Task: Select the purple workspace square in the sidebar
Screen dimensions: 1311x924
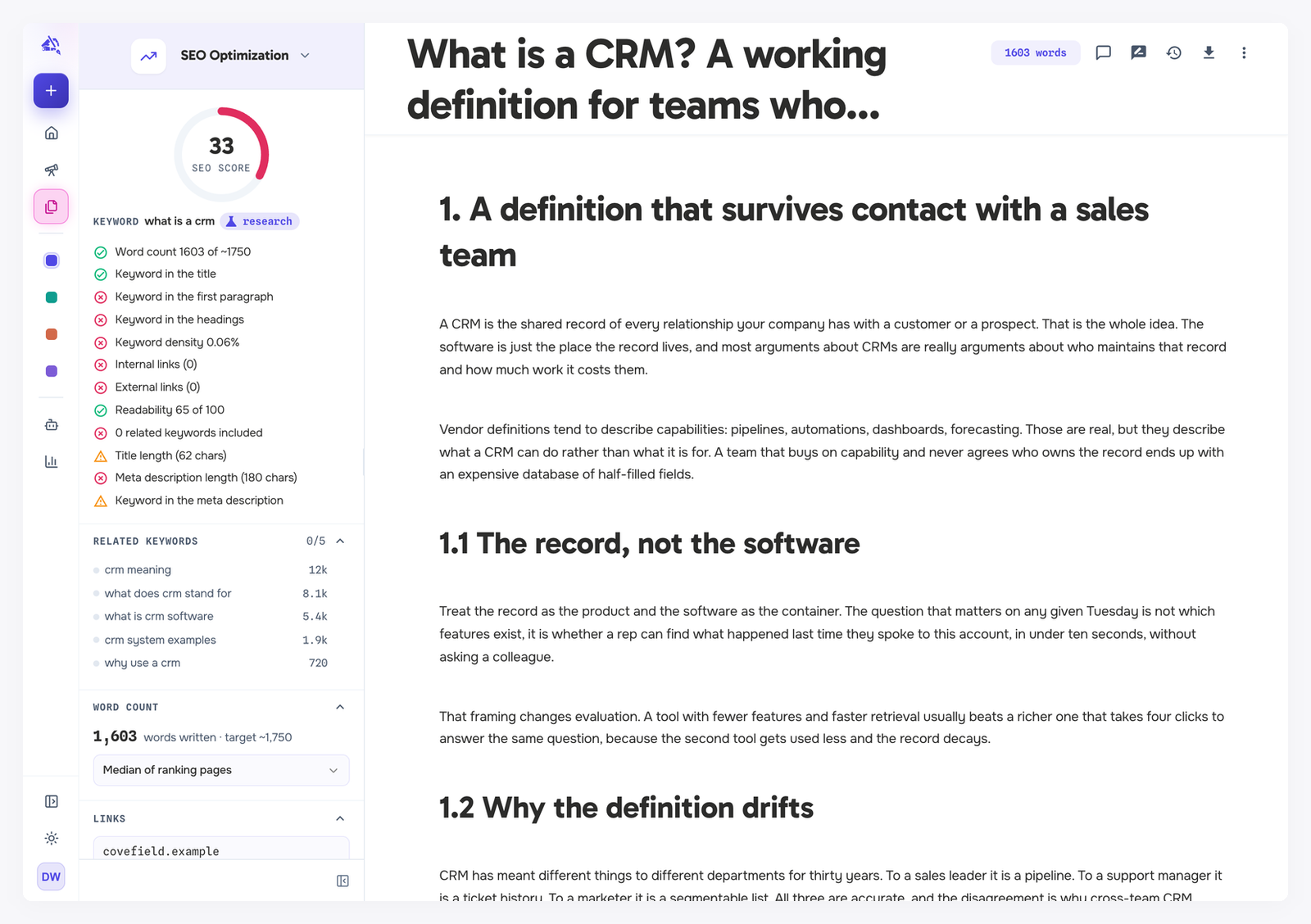Action: (51, 371)
